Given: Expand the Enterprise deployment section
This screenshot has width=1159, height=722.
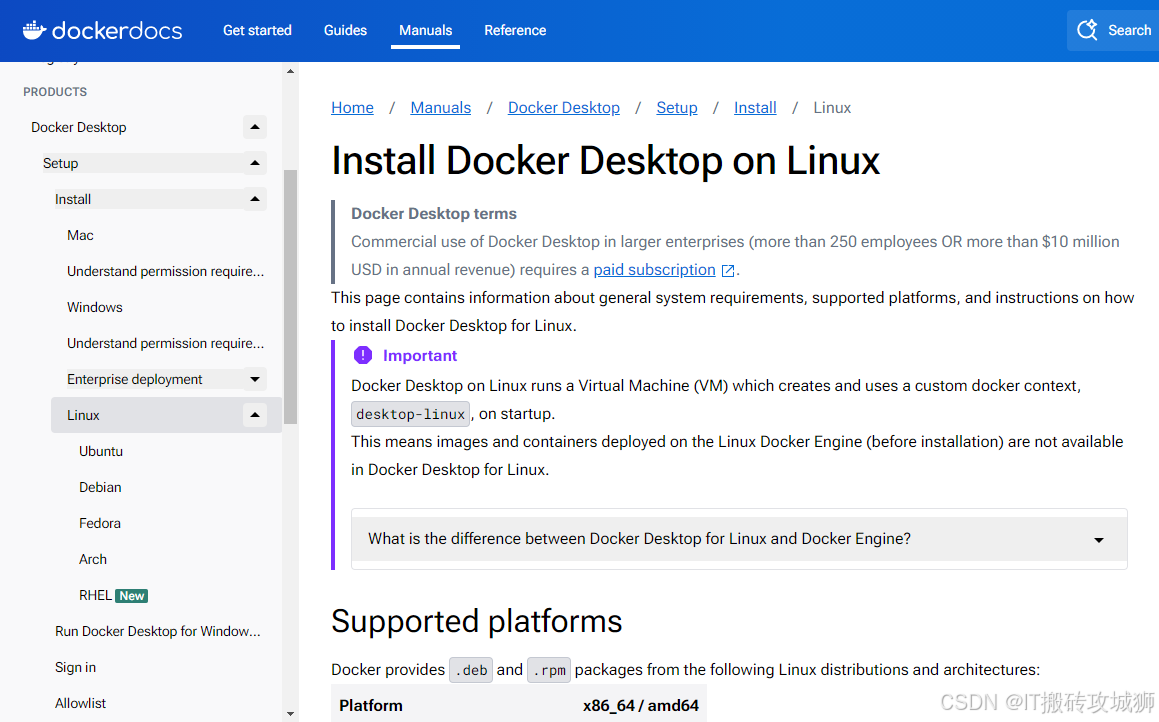Looking at the screenshot, I should [255, 379].
